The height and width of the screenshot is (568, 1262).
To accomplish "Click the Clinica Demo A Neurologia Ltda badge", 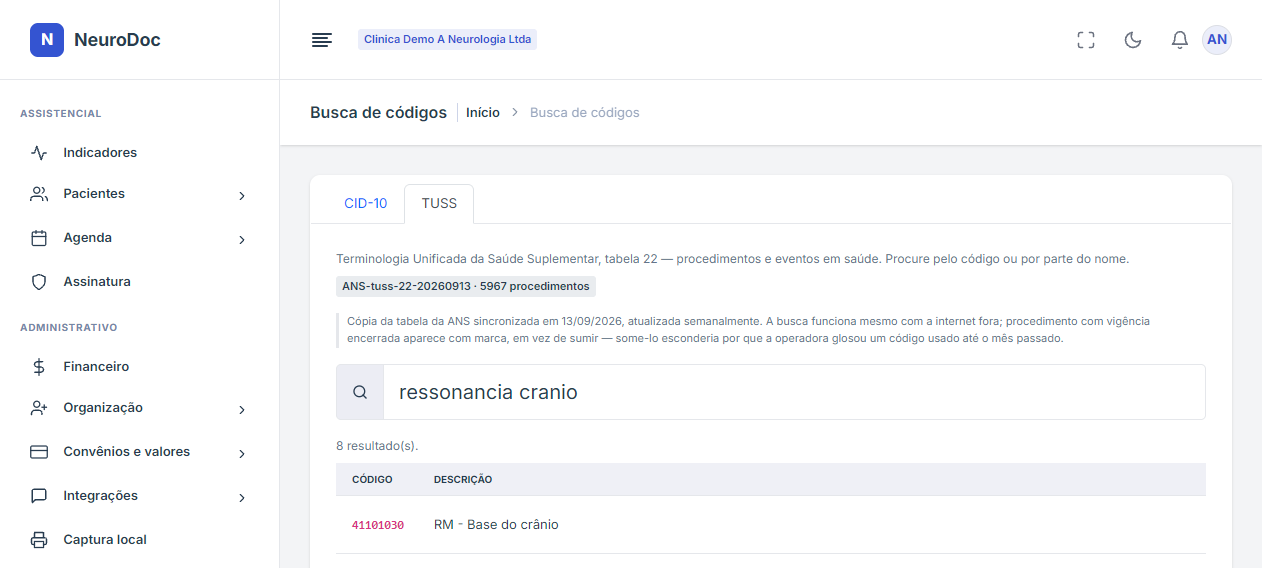I will [x=447, y=40].
